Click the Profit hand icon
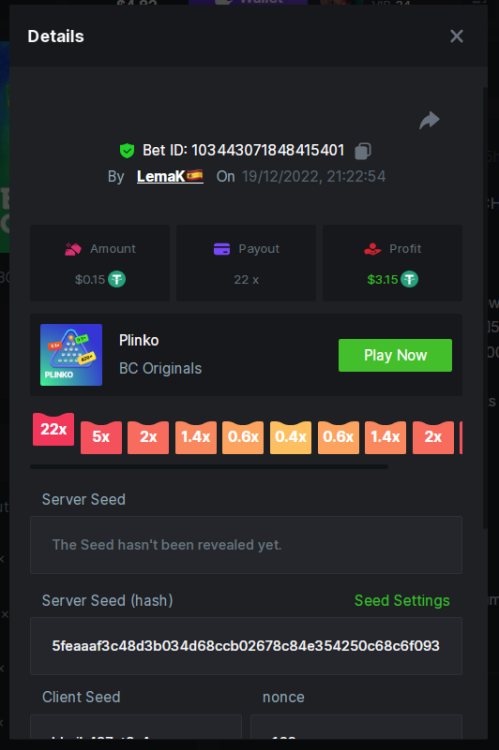This screenshot has height=750, width=499. pyautogui.click(x=372, y=249)
